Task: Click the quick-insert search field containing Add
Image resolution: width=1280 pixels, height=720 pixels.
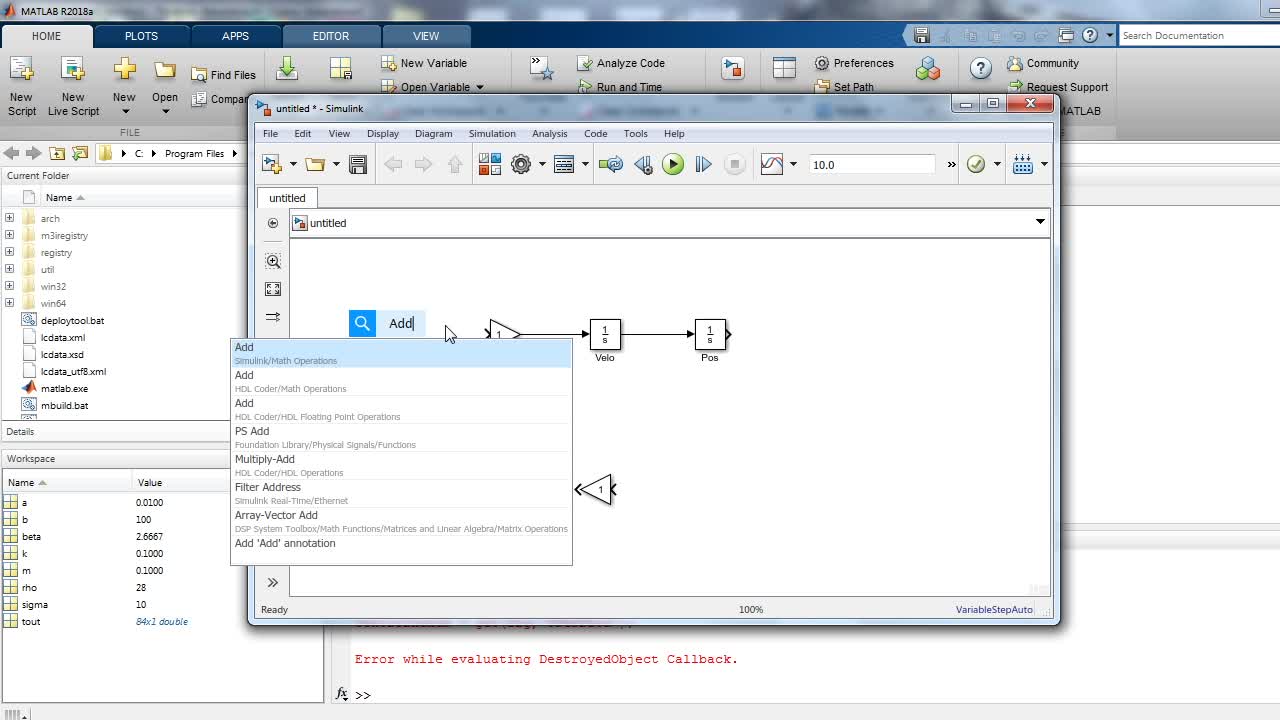Action: pyautogui.click(x=401, y=323)
